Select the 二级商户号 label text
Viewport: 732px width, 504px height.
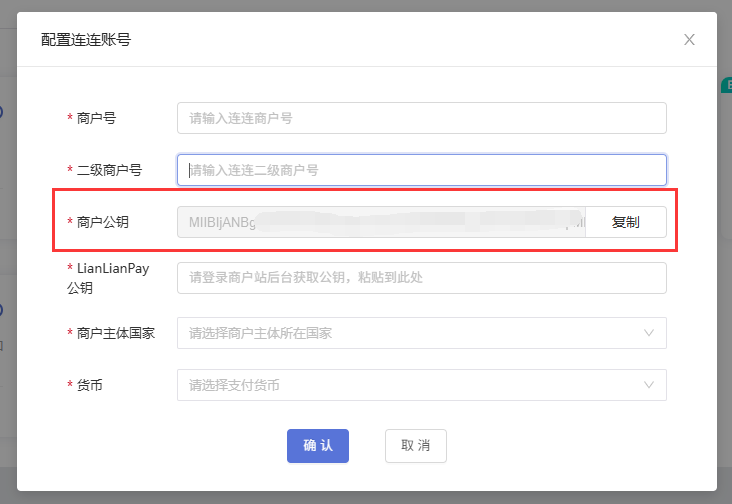(x=109, y=170)
